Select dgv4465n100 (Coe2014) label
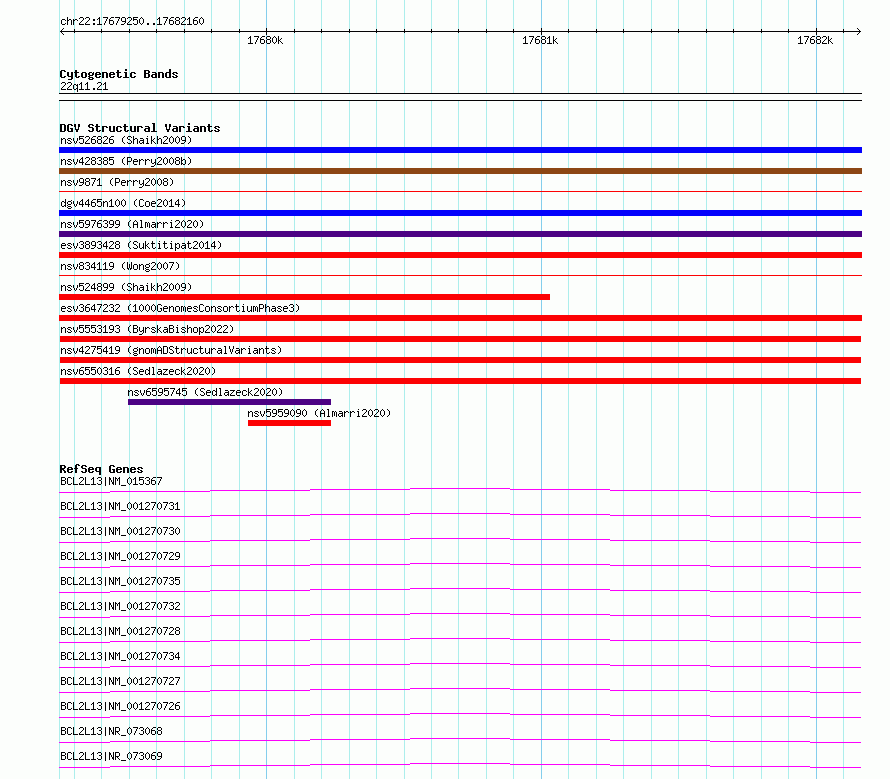Screen dimensions: 890x779 (x=123, y=203)
